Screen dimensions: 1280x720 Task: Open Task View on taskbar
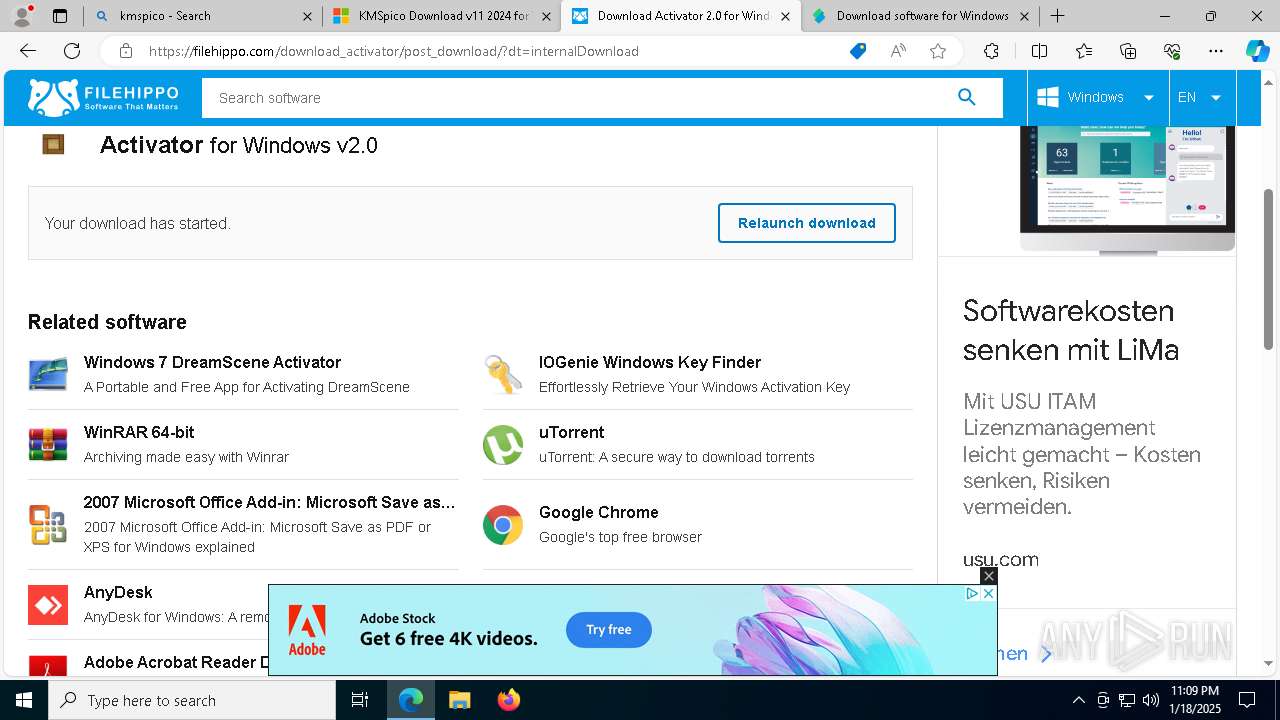coord(360,700)
